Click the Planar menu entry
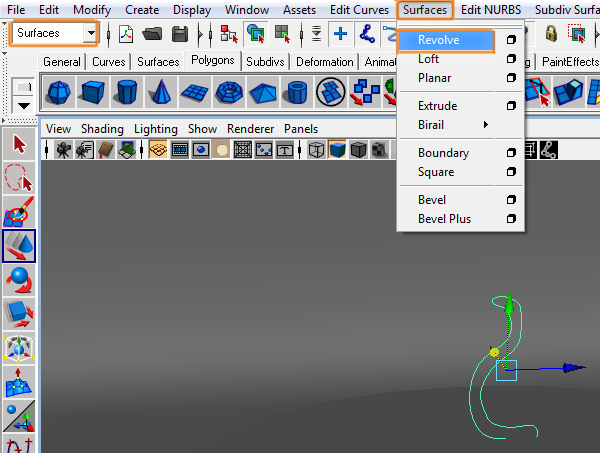Screen dimensions: 600x453 (x=434, y=78)
